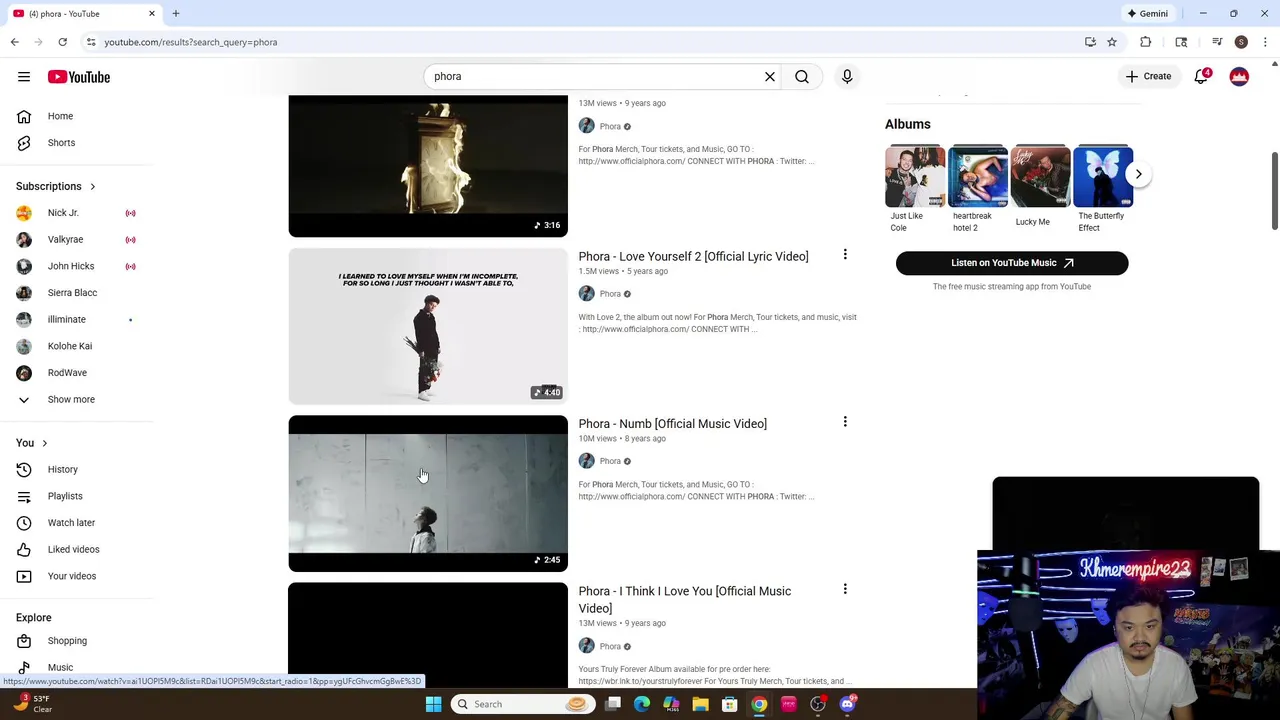The height and width of the screenshot is (720, 1280).
Task: Open a new browser tab
Action: [x=176, y=14]
